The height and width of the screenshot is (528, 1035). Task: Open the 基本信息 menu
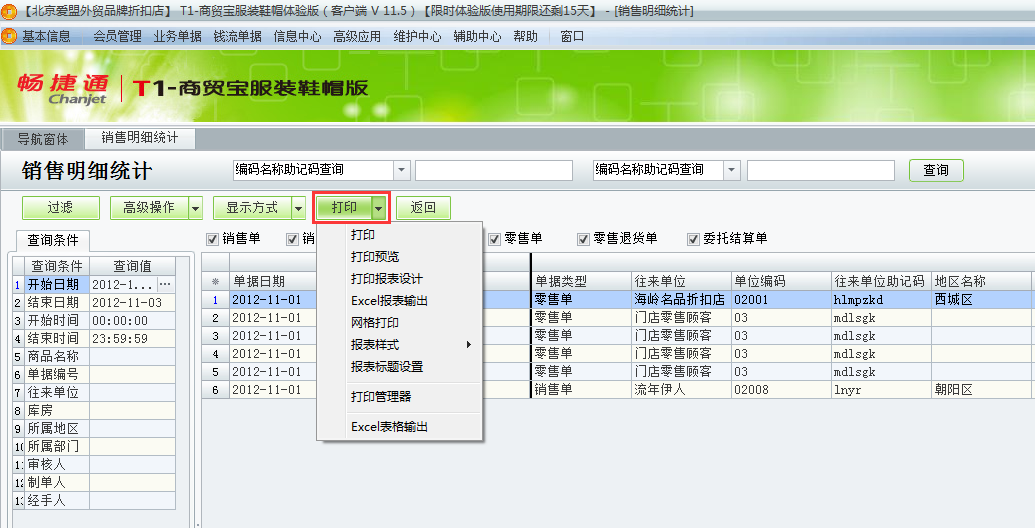46,36
